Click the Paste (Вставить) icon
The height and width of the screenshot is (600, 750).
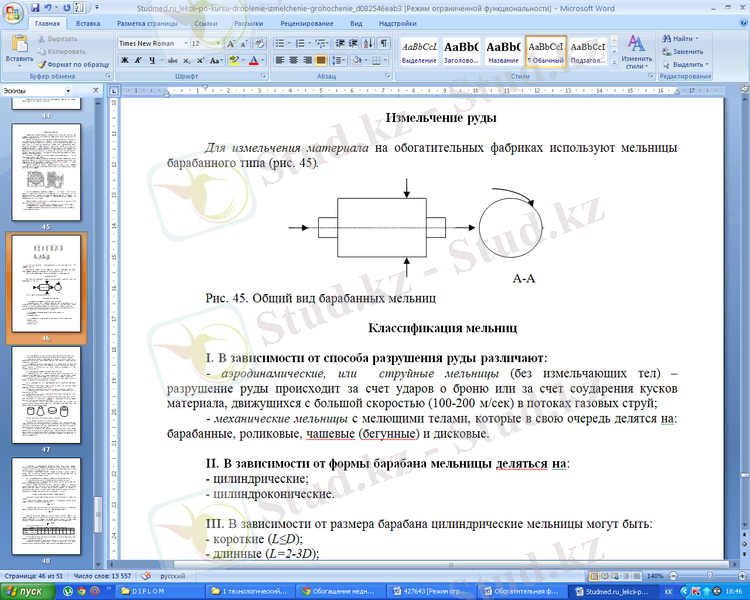(18, 46)
